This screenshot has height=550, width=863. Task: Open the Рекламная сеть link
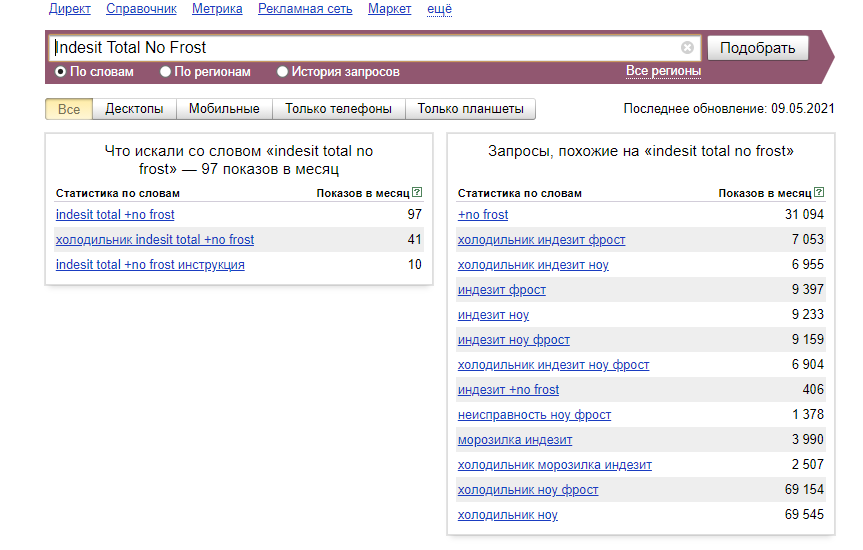pyautogui.click(x=305, y=9)
